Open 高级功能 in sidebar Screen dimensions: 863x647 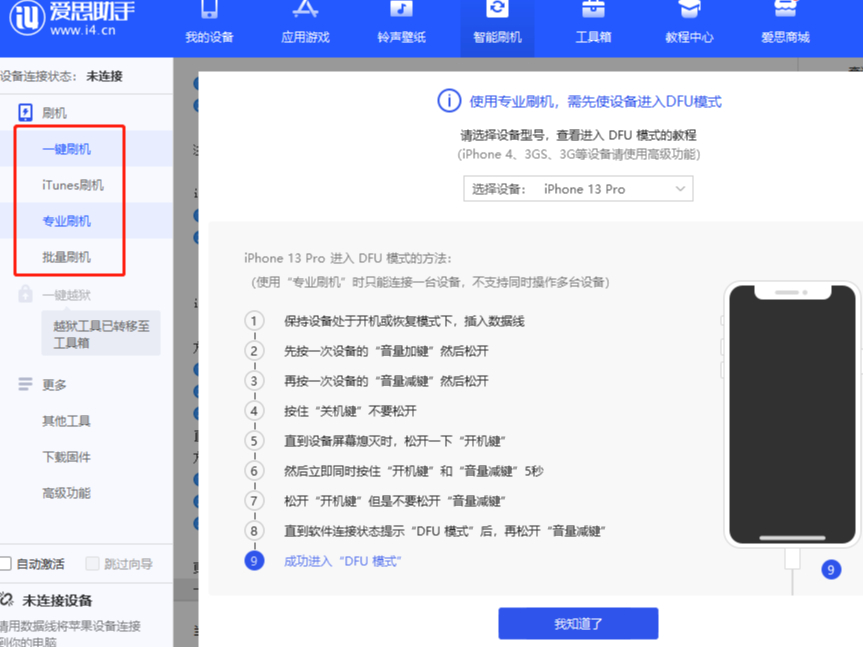click(x=67, y=493)
